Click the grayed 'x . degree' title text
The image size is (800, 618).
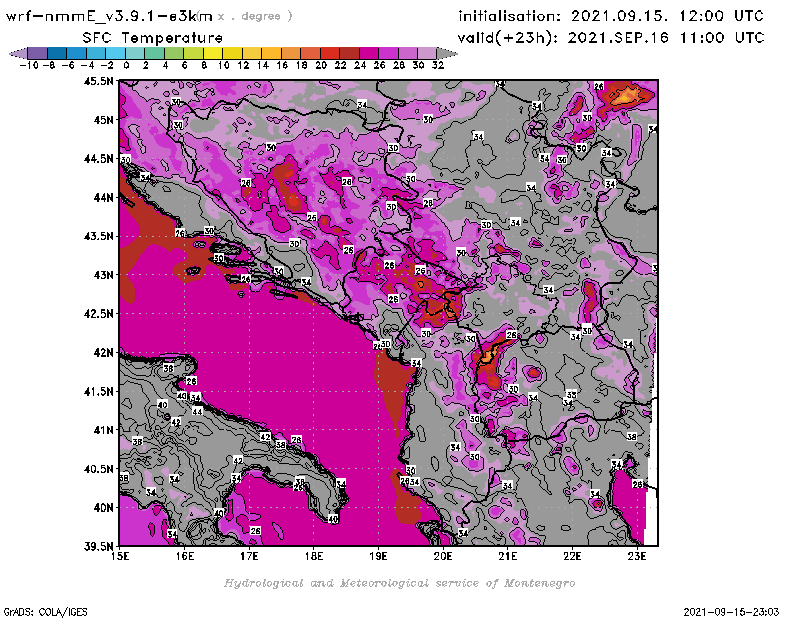click(x=255, y=16)
